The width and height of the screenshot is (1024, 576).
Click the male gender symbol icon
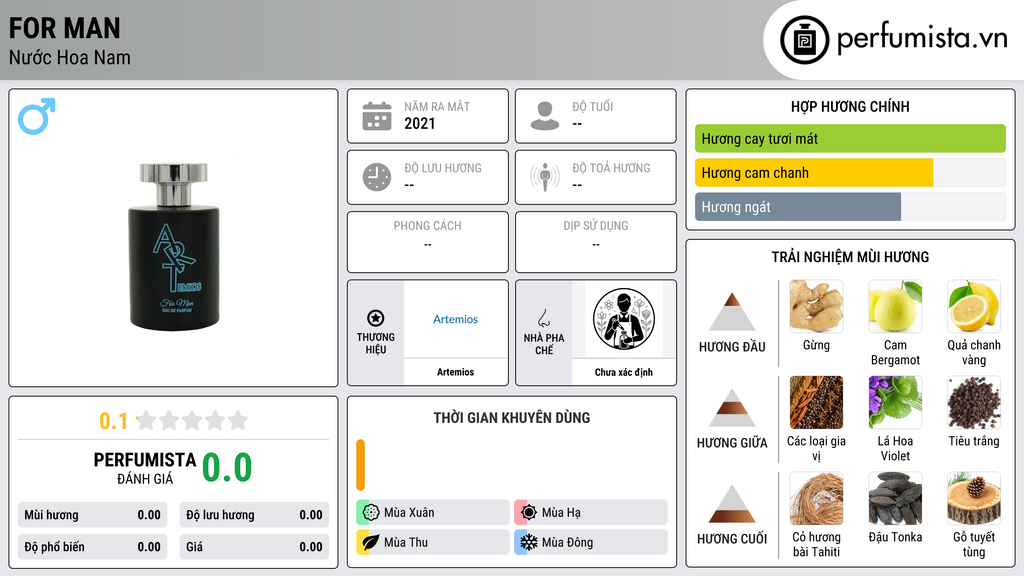point(37,116)
